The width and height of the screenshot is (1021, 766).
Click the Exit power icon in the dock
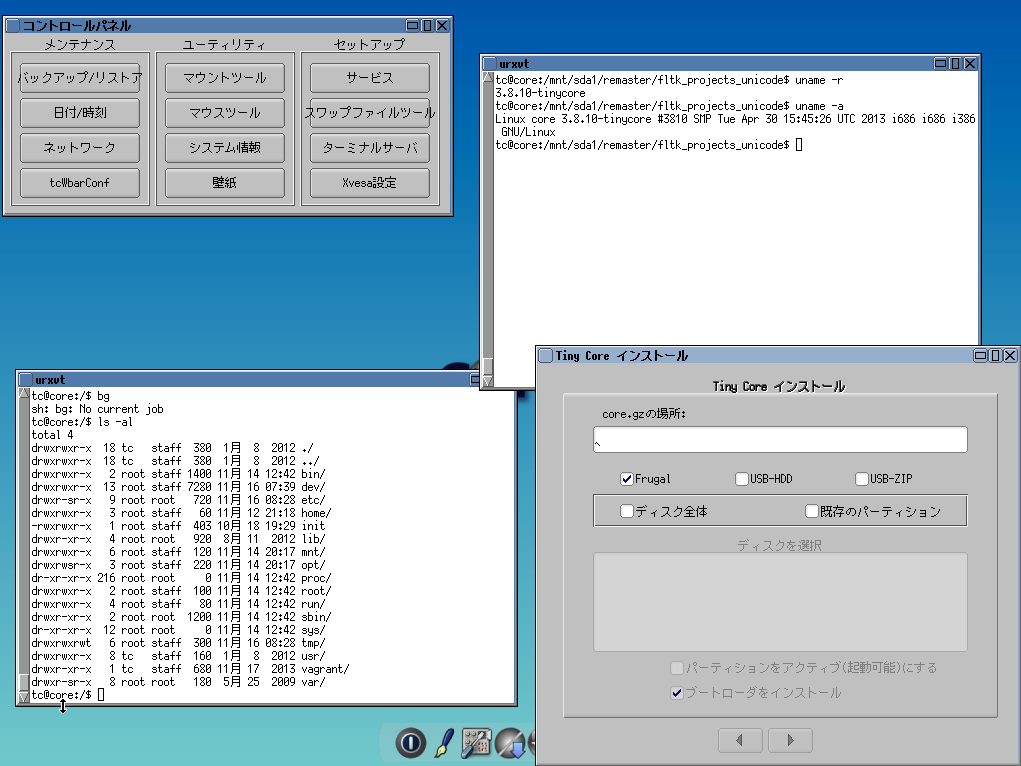click(x=411, y=743)
